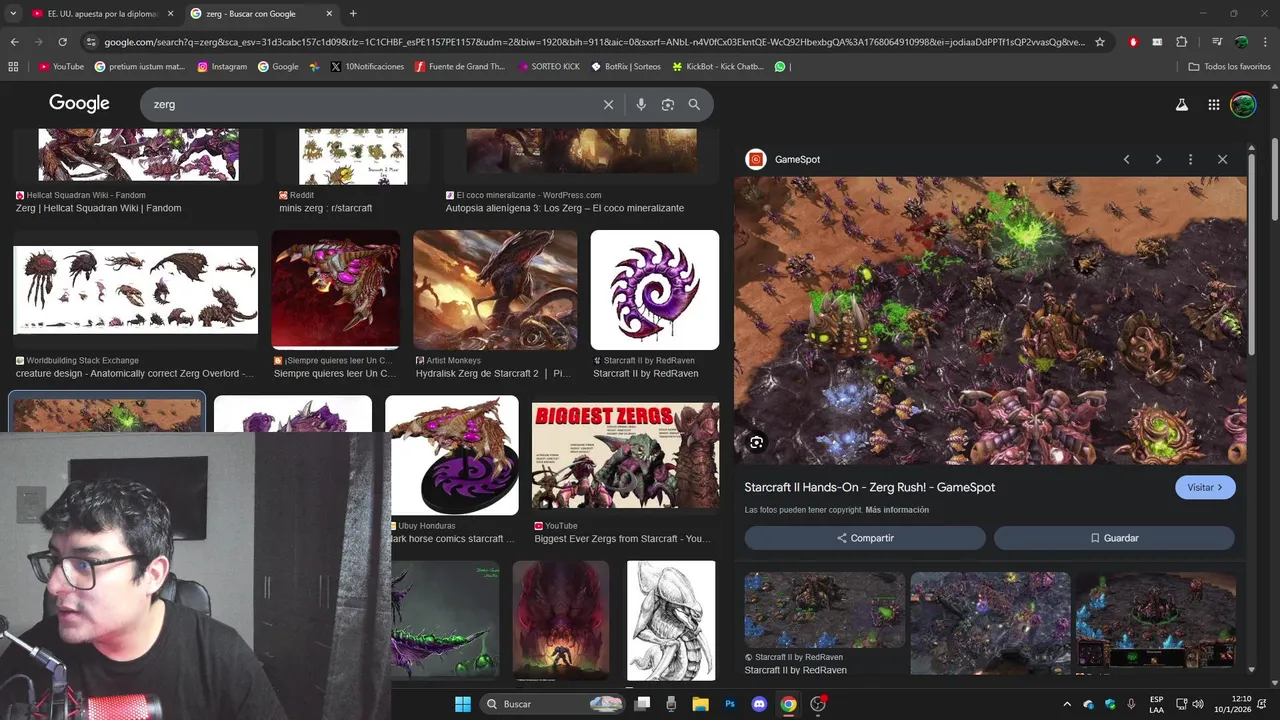Focus the search field containing zerg
This screenshot has height=720, width=1280.
370,104
